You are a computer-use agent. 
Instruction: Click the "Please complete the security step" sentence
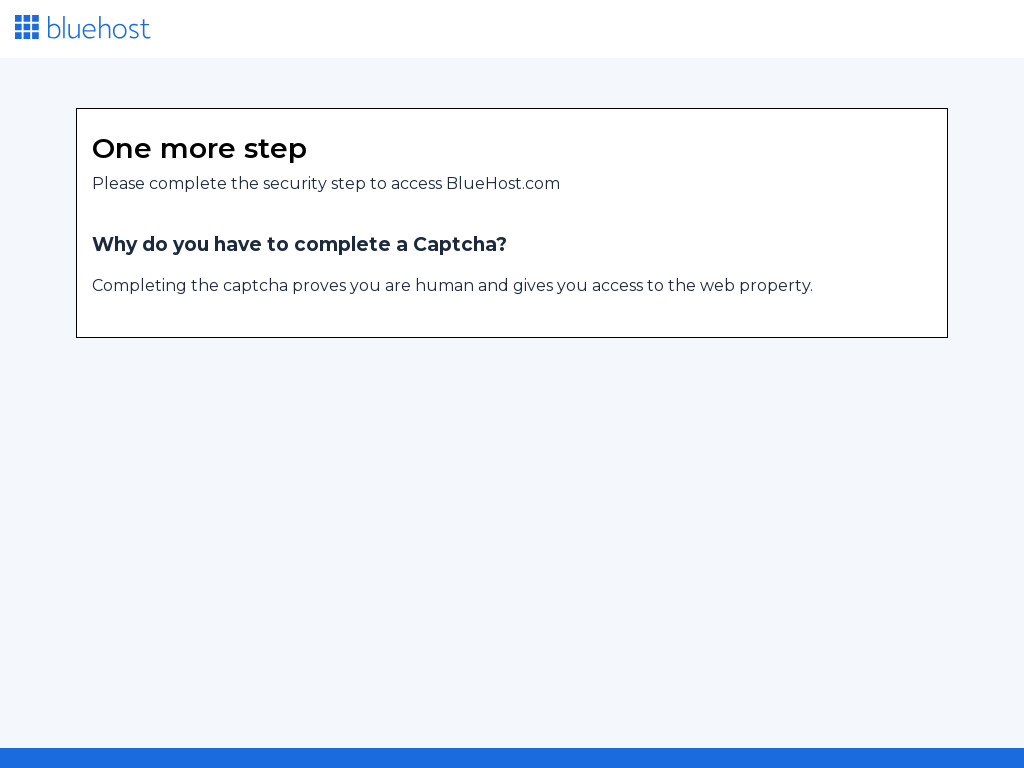coord(325,184)
